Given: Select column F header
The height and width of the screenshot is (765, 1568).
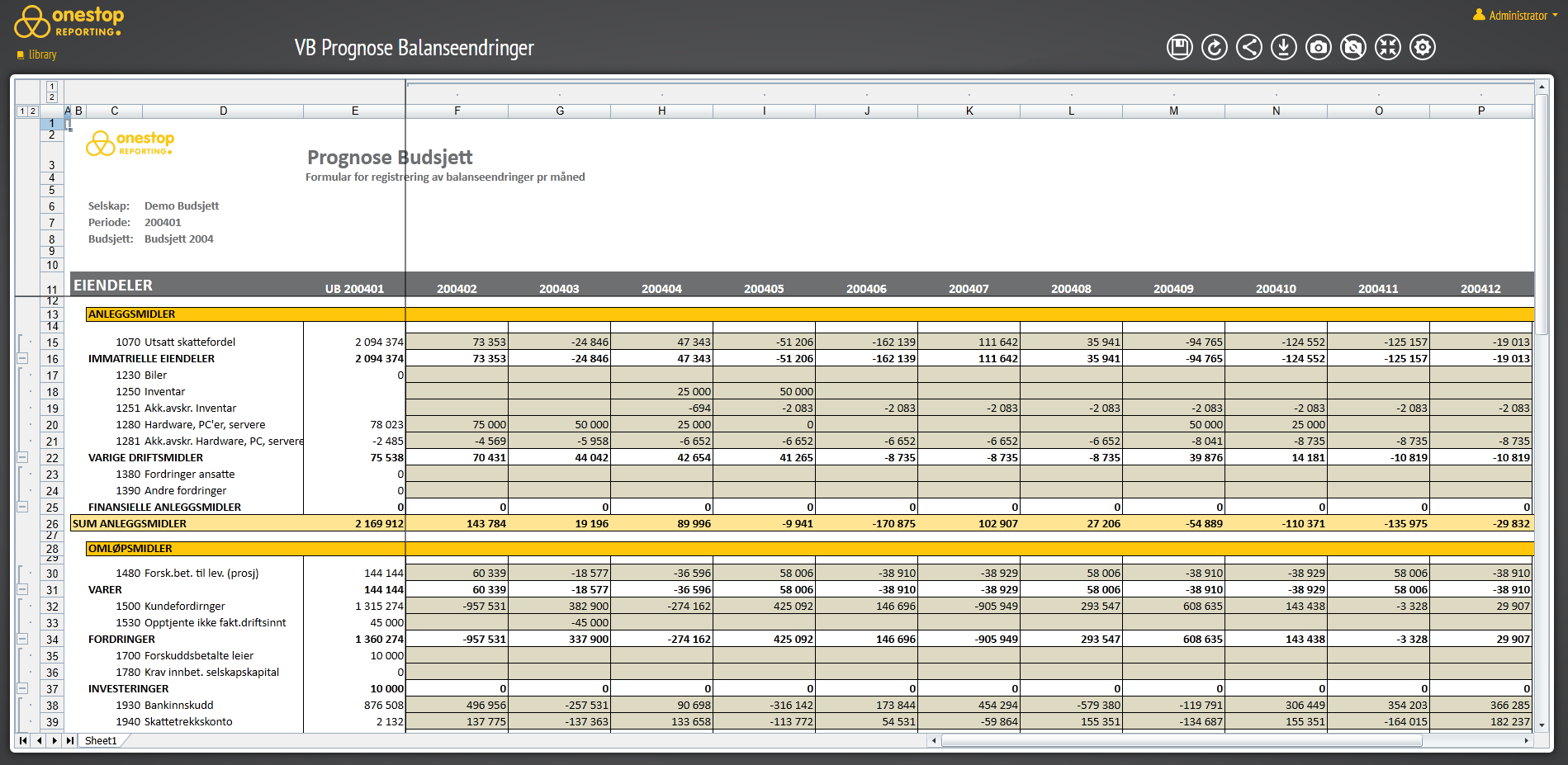Looking at the screenshot, I should 457,111.
